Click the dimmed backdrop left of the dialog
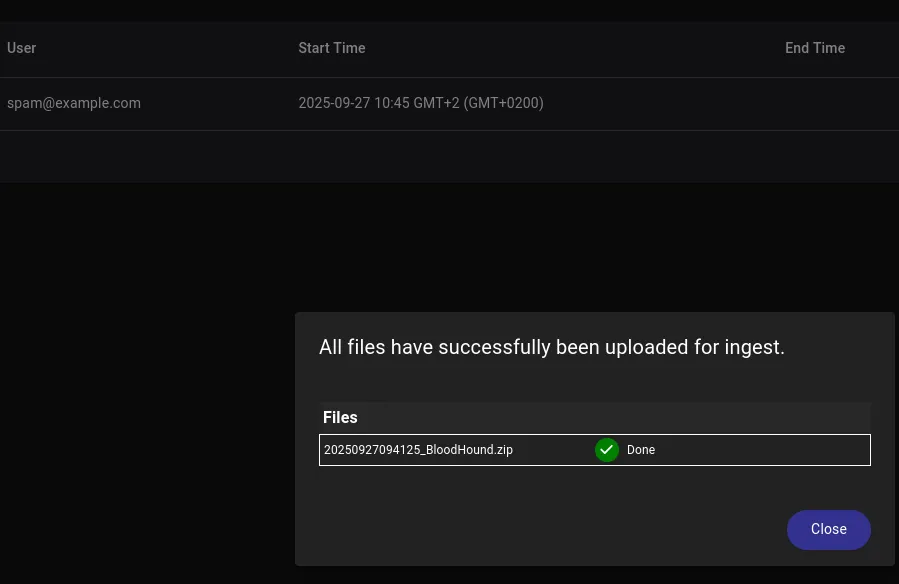 pyautogui.click(x=150, y=400)
